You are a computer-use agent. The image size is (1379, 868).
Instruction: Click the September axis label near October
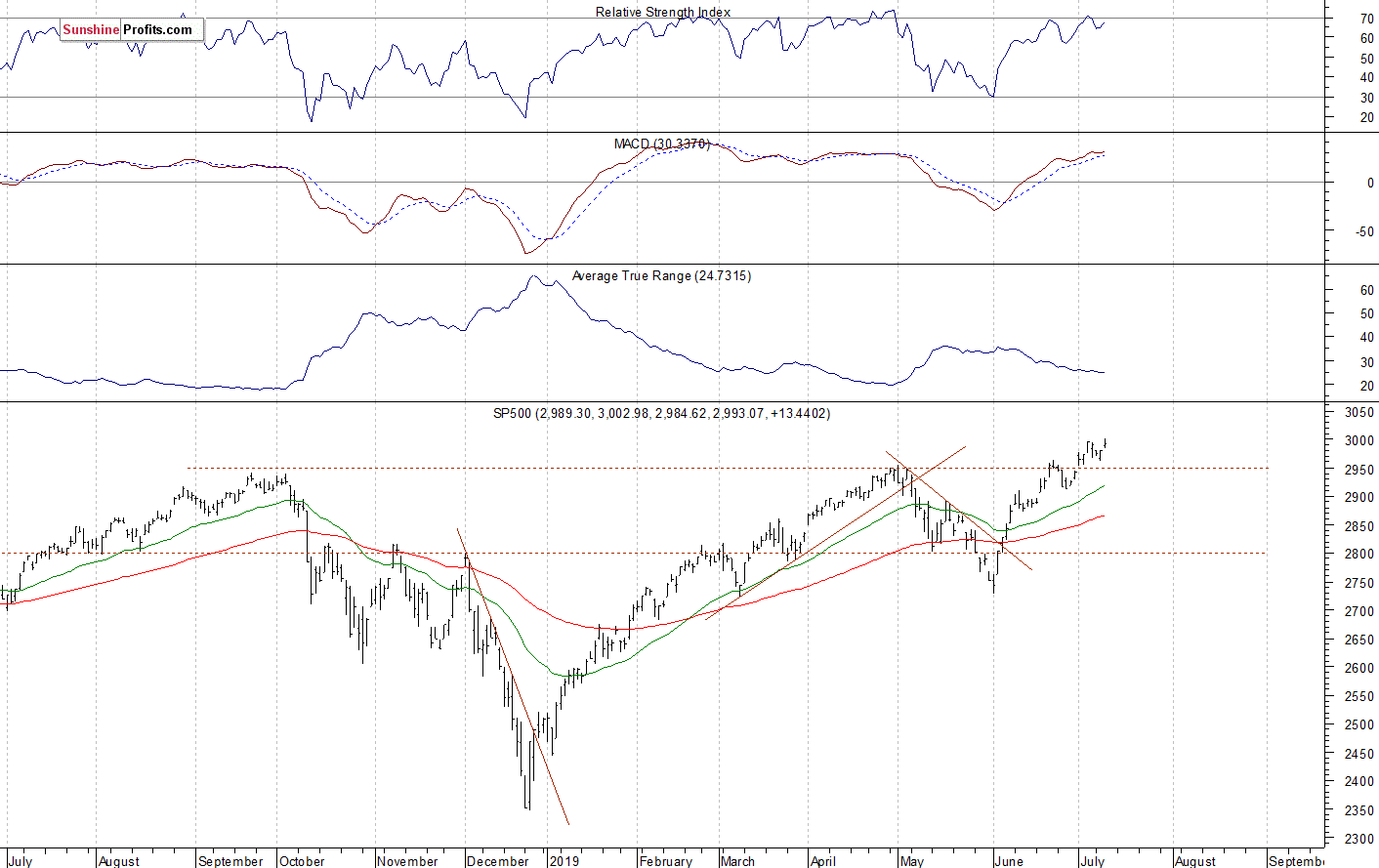pos(230,861)
